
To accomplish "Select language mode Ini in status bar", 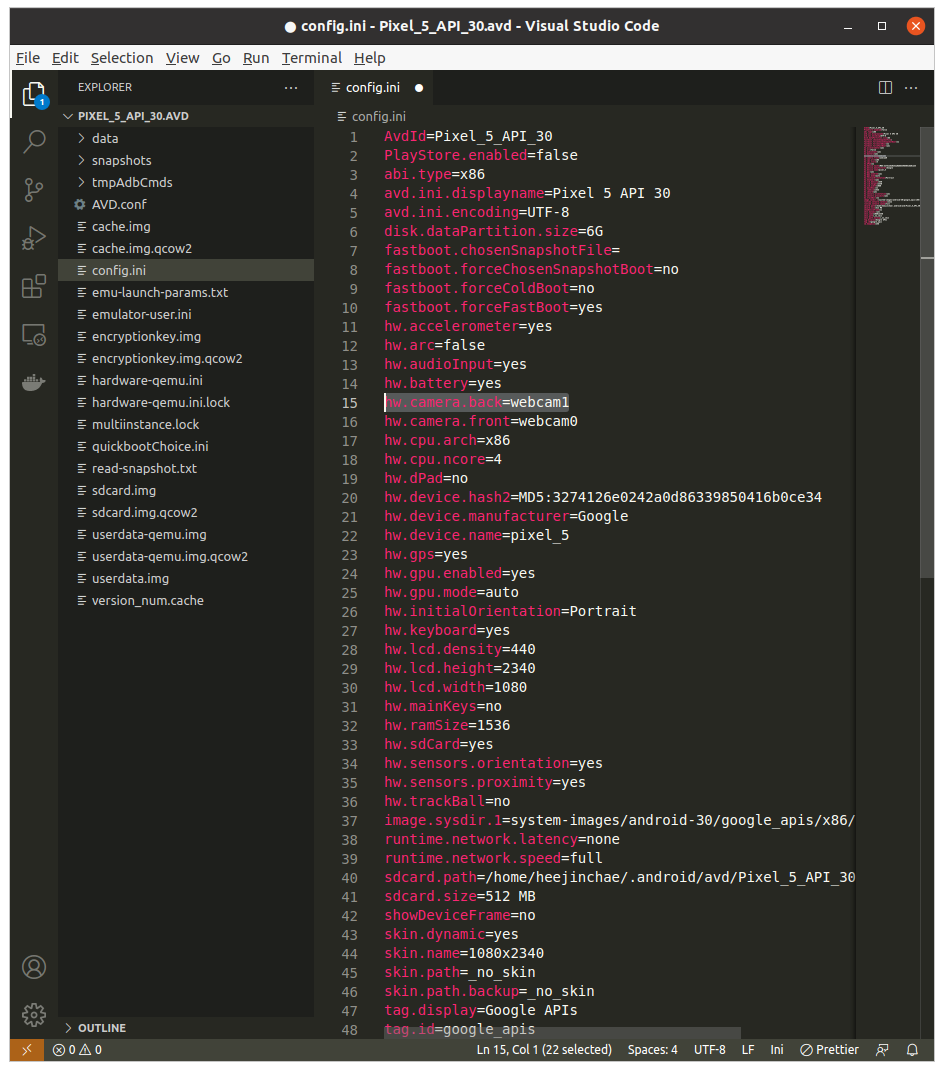I will (777, 1050).
